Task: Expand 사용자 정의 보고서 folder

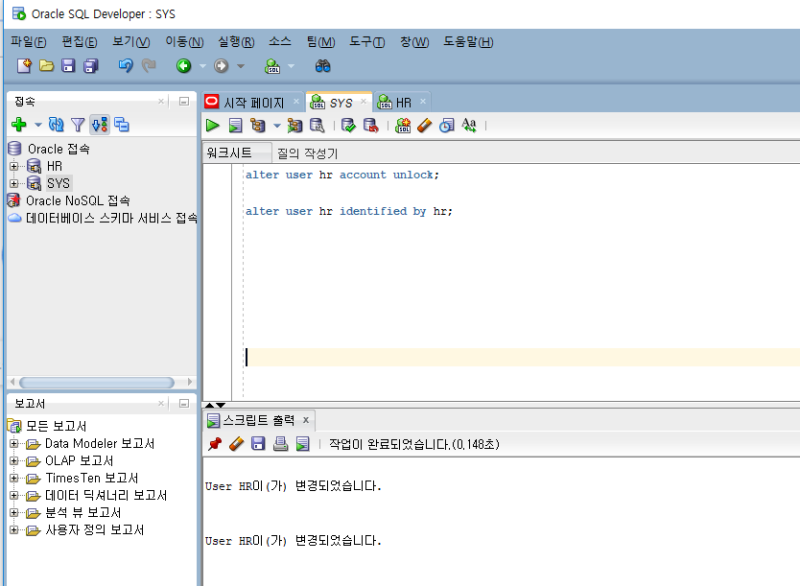Action: pyautogui.click(x=14, y=530)
